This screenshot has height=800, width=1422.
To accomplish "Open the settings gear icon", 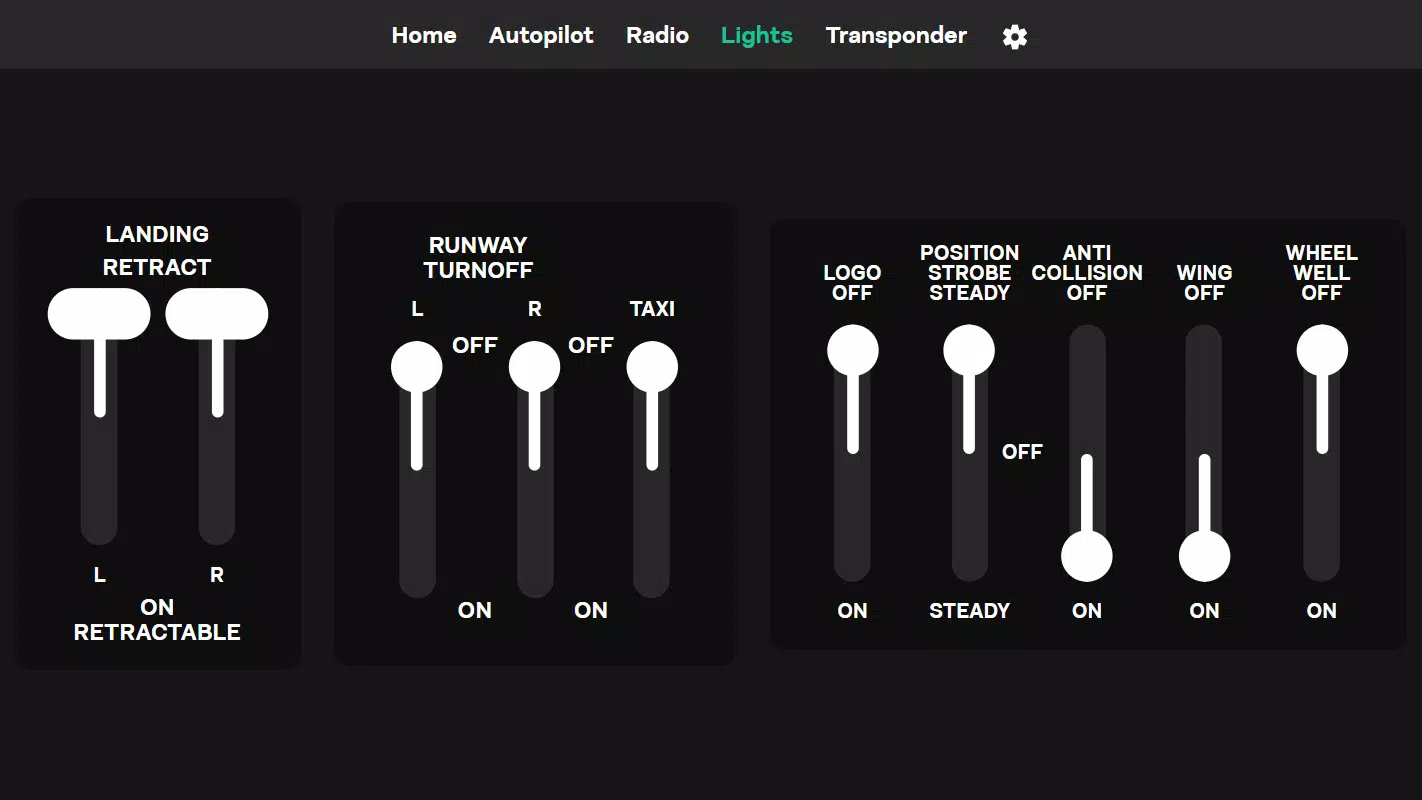I will [1015, 37].
